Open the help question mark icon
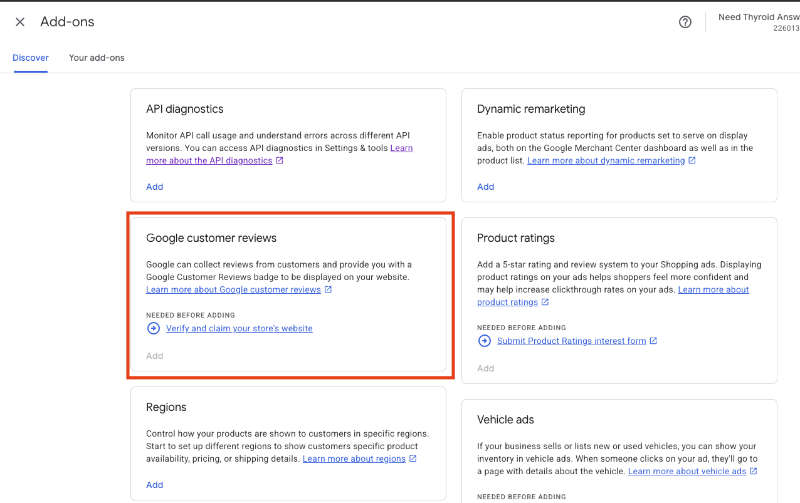800x503 pixels. (x=685, y=22)
